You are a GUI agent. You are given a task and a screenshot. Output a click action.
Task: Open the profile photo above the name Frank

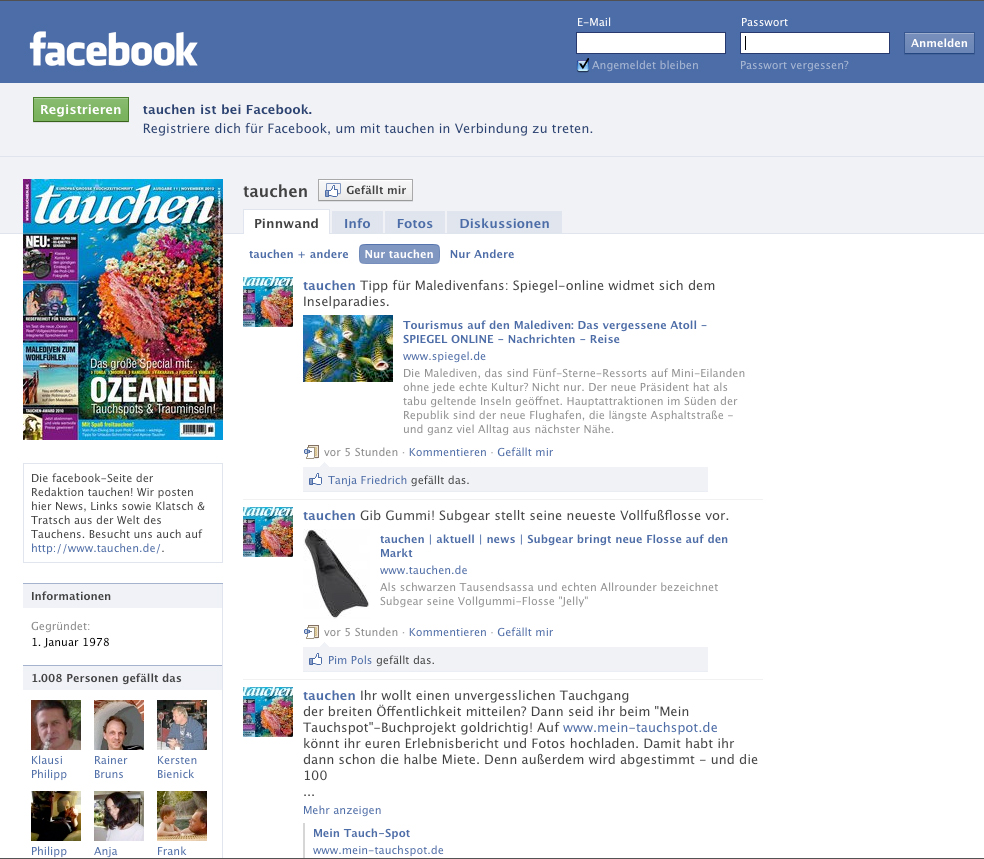pos(182,816)
